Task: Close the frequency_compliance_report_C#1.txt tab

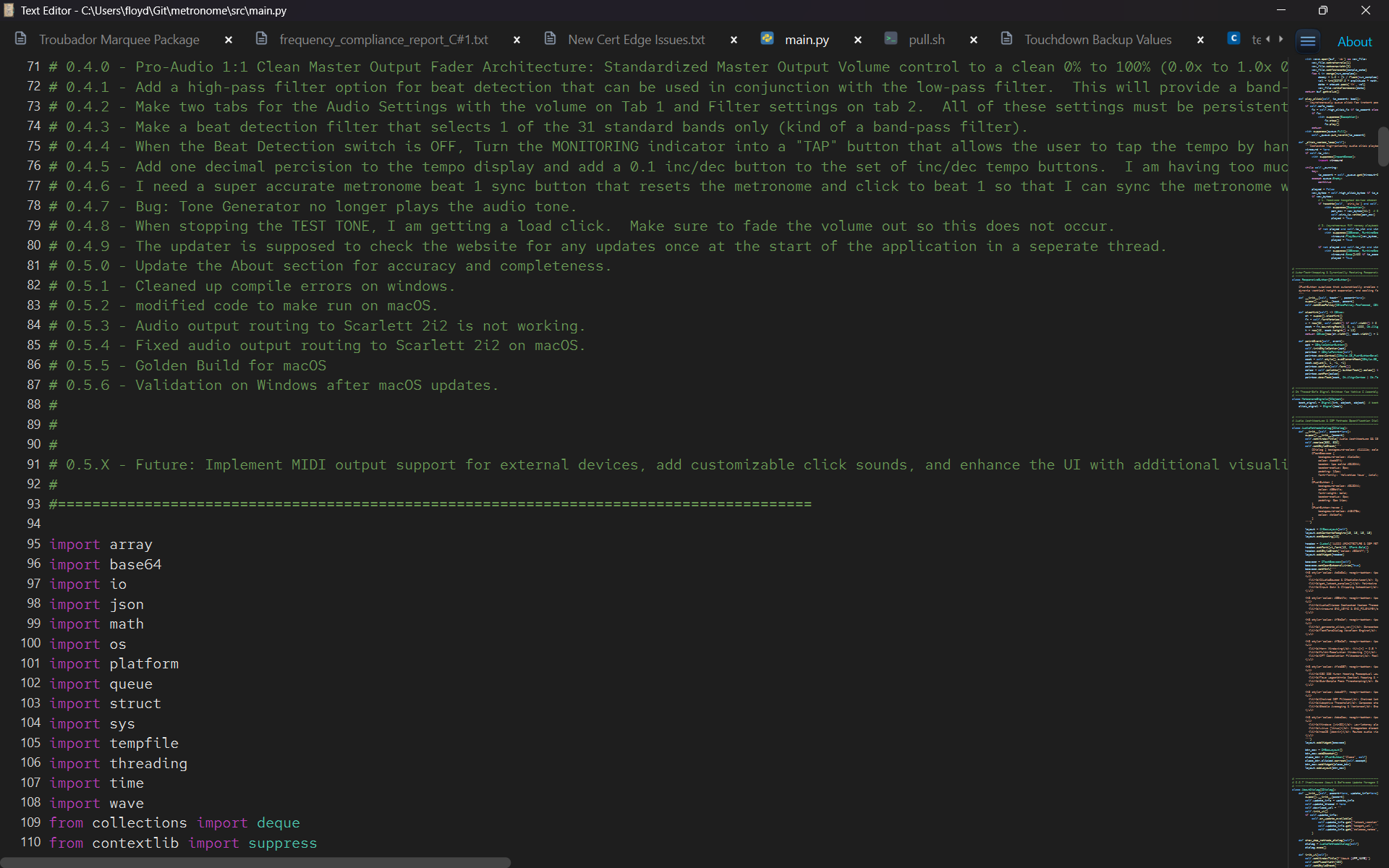Action: coord(517,40)
